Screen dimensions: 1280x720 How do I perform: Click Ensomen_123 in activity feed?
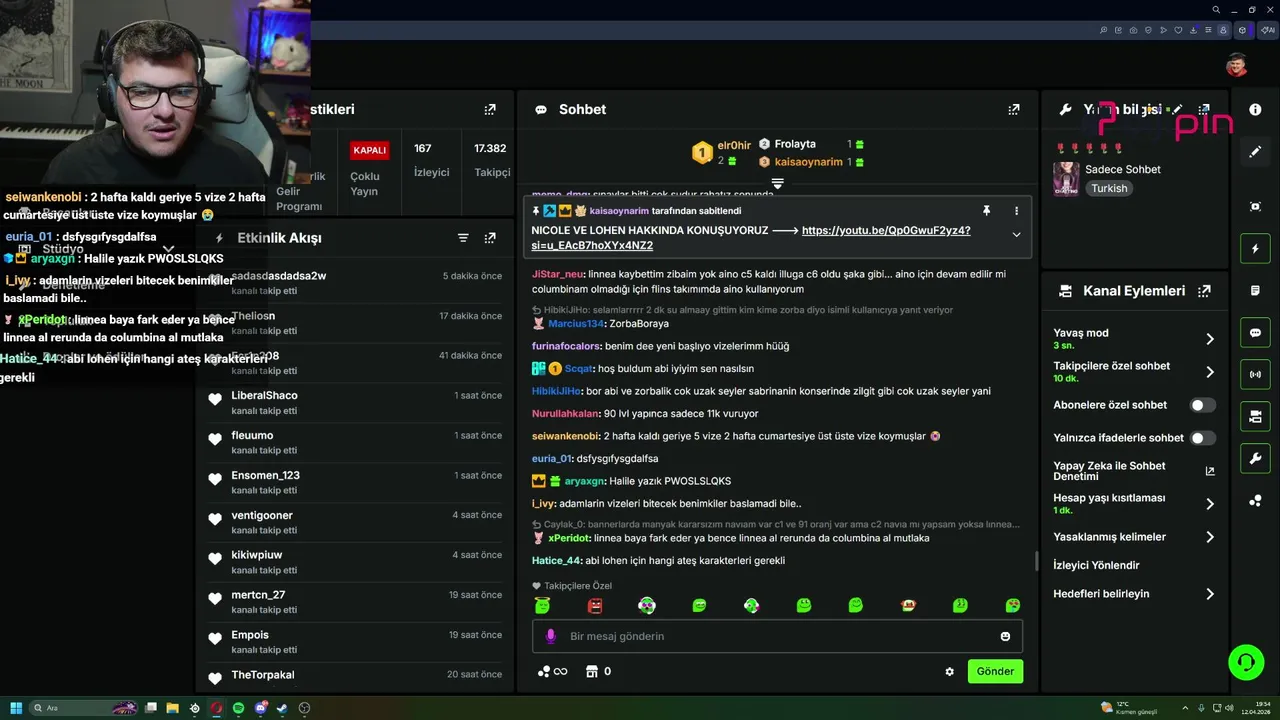(x=266, y=476)
